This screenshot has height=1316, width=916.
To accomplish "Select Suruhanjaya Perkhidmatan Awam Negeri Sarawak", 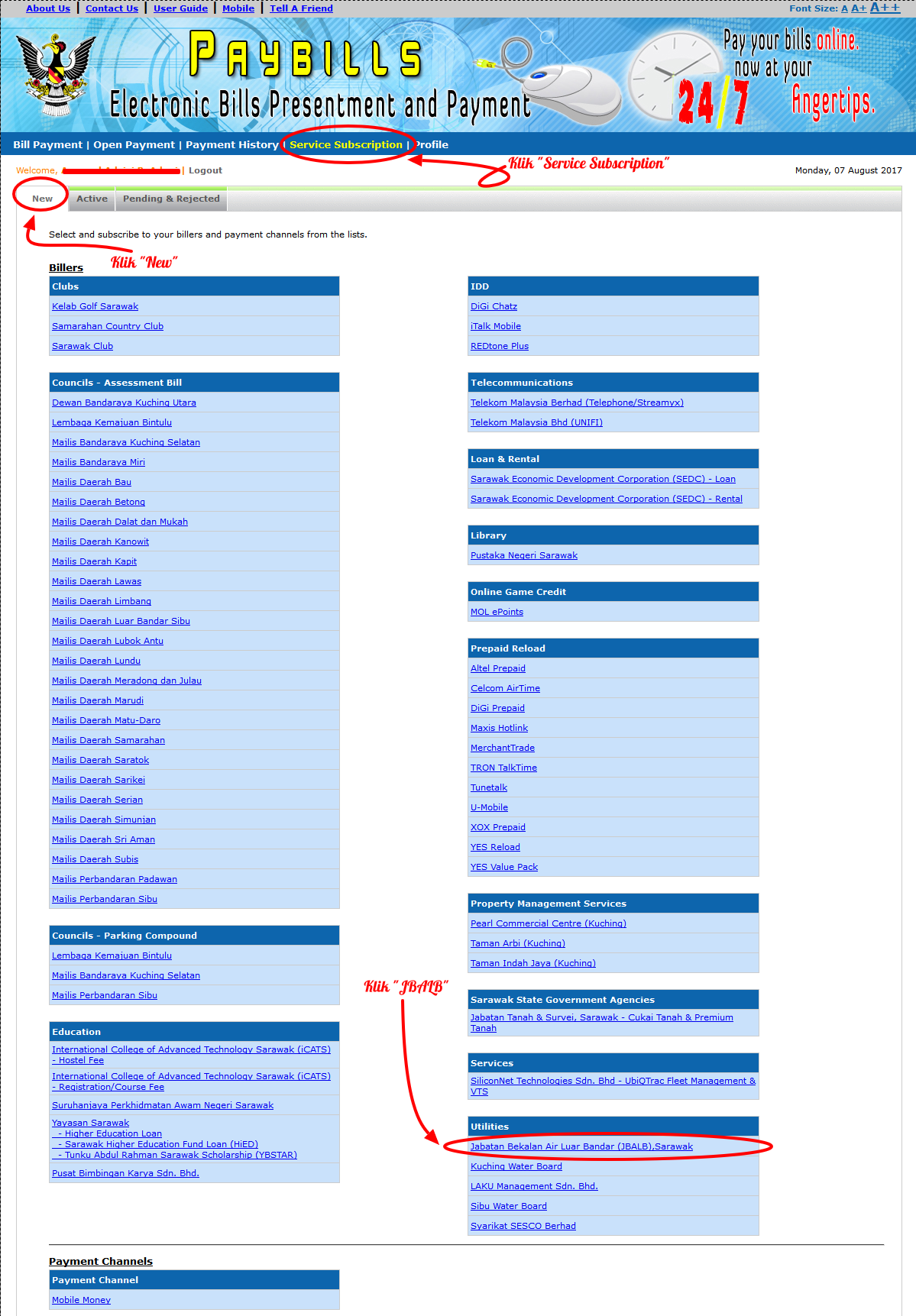I will (x=163, y=1105).
